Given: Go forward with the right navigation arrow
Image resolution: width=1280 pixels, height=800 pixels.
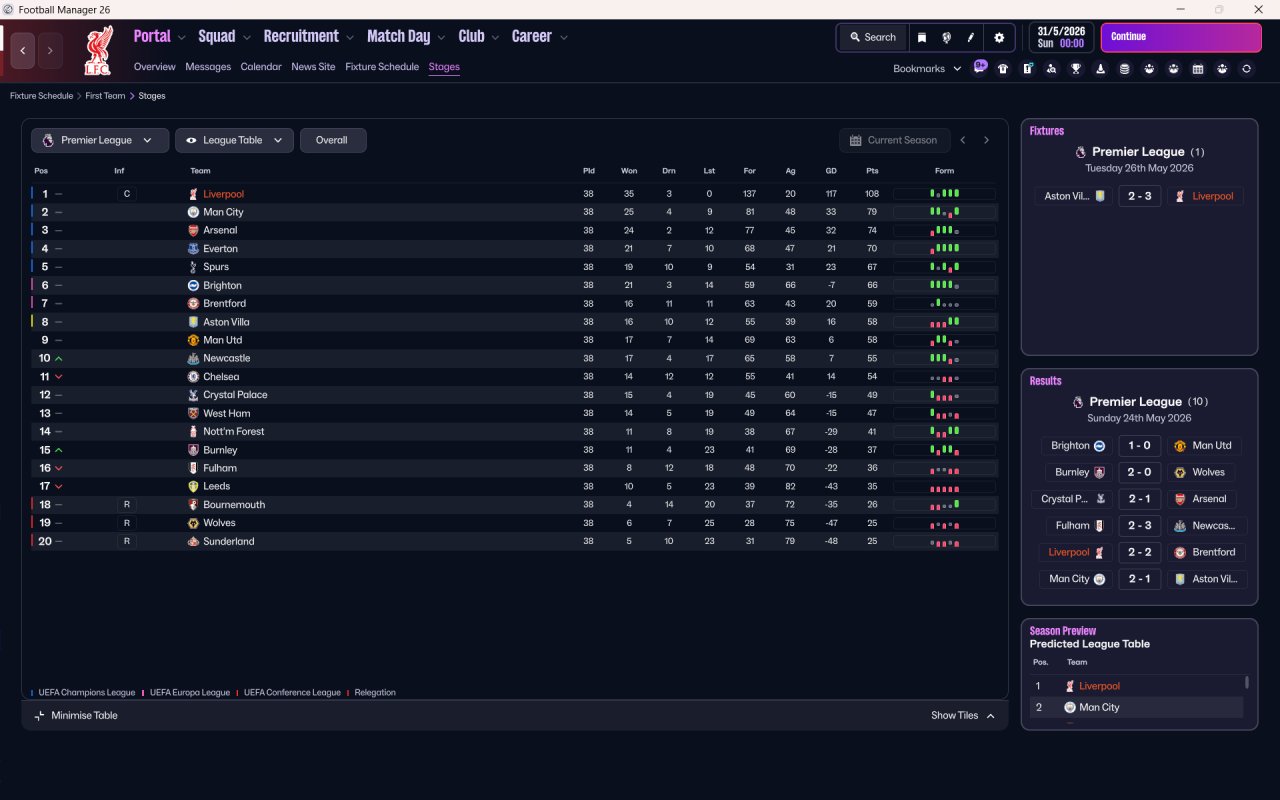Looking at the screenshot, I should (50, 50).
